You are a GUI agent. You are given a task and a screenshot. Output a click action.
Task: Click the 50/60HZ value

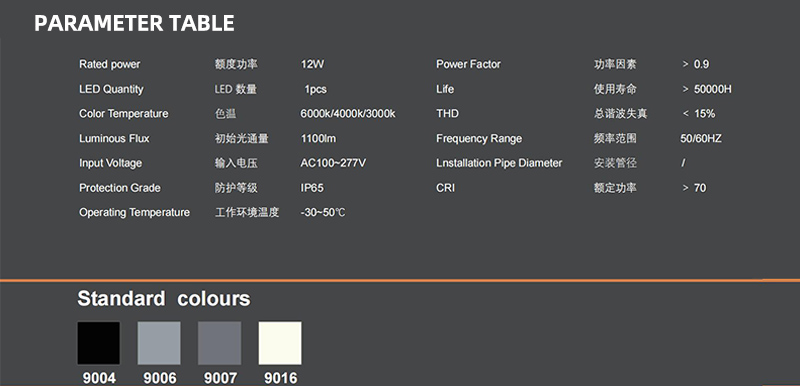pos(701,139)
